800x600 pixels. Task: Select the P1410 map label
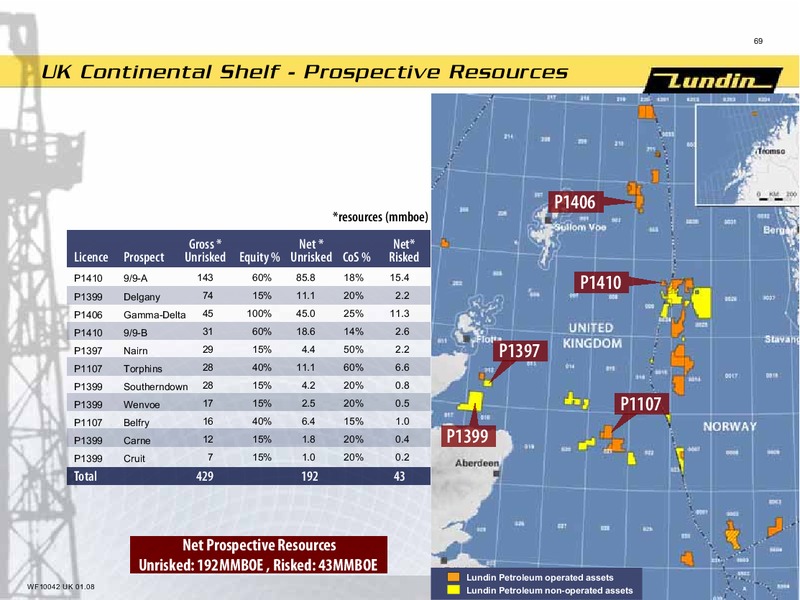tap(601, 282)
